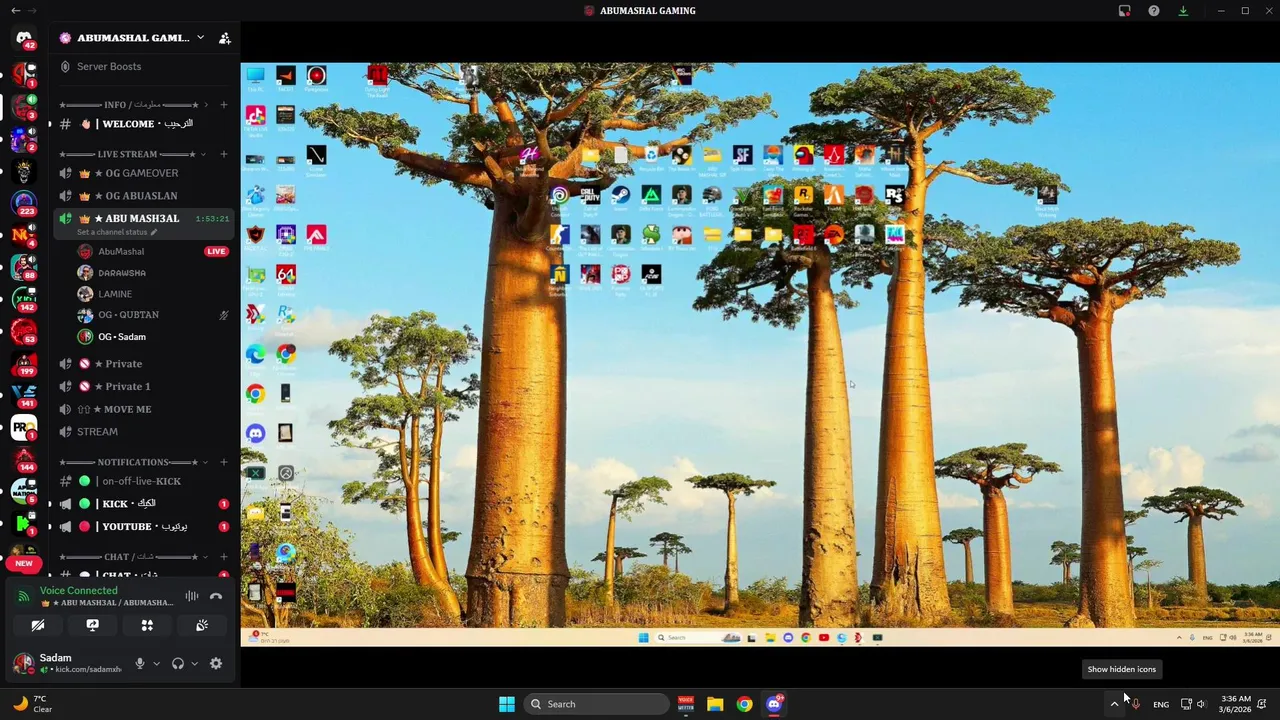The height and width of the screenshot is (720, 1280).
Task: Add a channel to NOTIFICATIONS category
Action: [x=224, y=462]
